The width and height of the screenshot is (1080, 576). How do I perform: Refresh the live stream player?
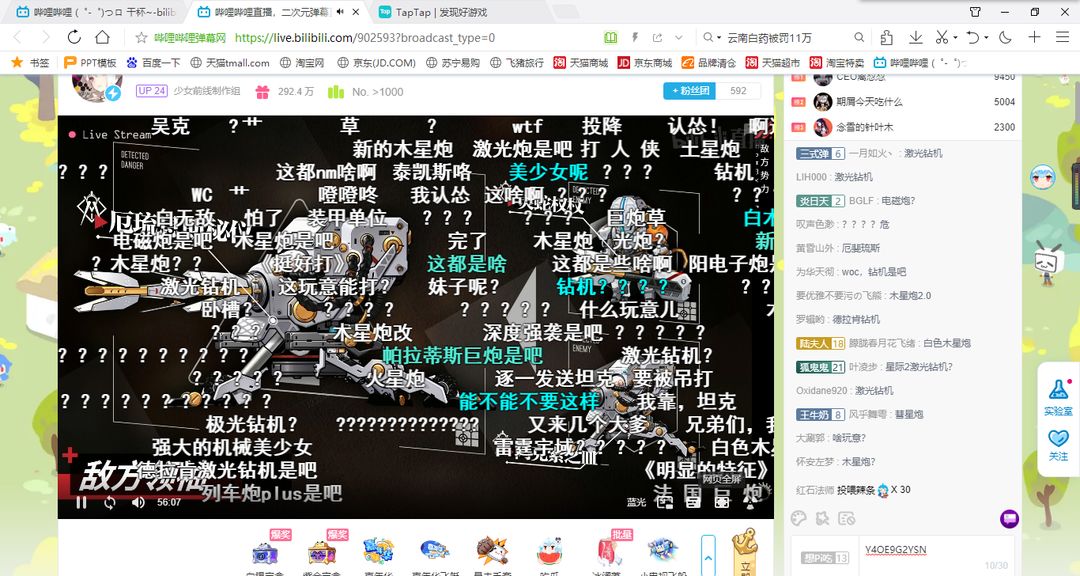(110, 502)
